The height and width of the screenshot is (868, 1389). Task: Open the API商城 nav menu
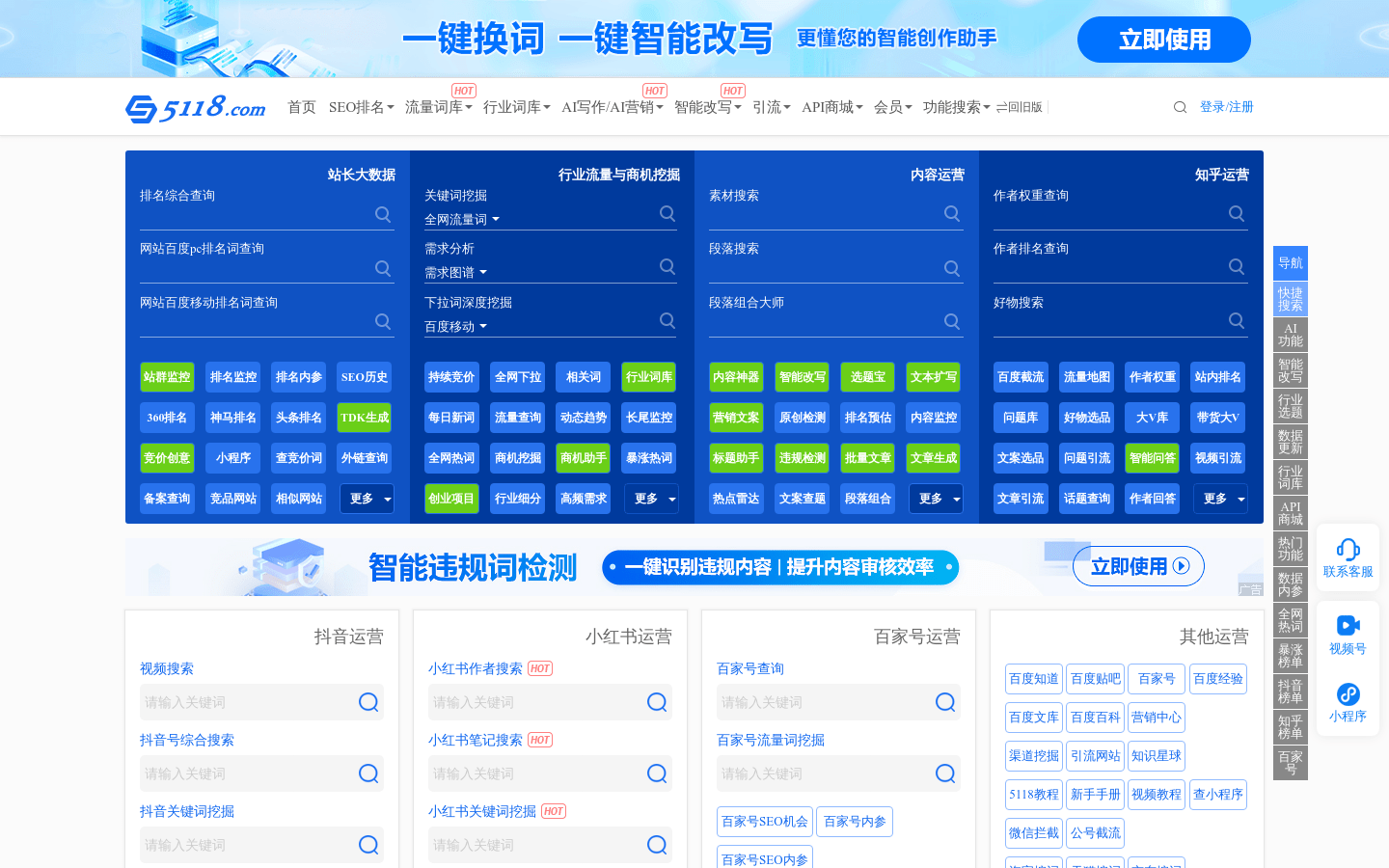(x=831, y=107)
